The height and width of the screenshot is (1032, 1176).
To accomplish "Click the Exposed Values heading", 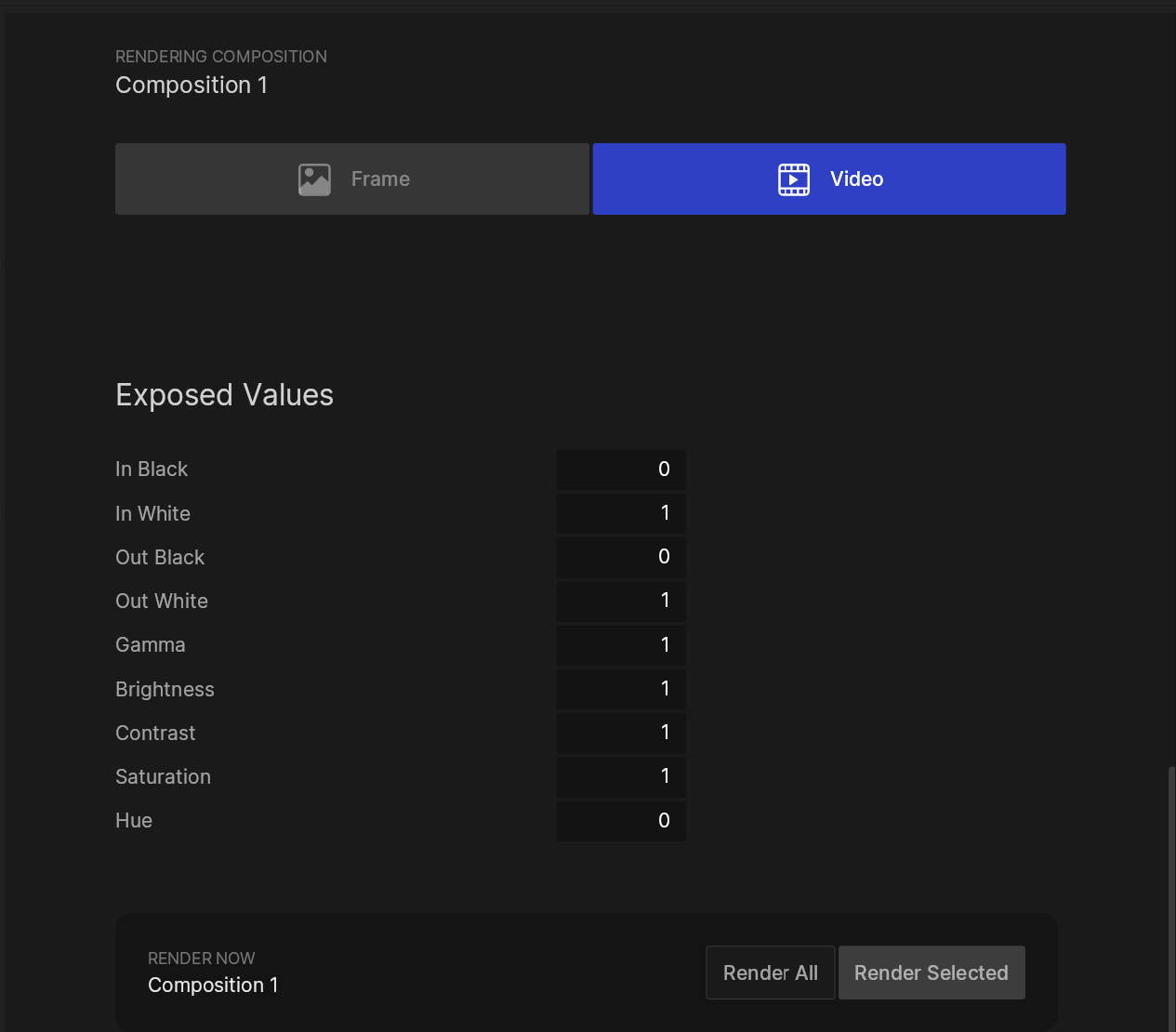I will [224, 395].
